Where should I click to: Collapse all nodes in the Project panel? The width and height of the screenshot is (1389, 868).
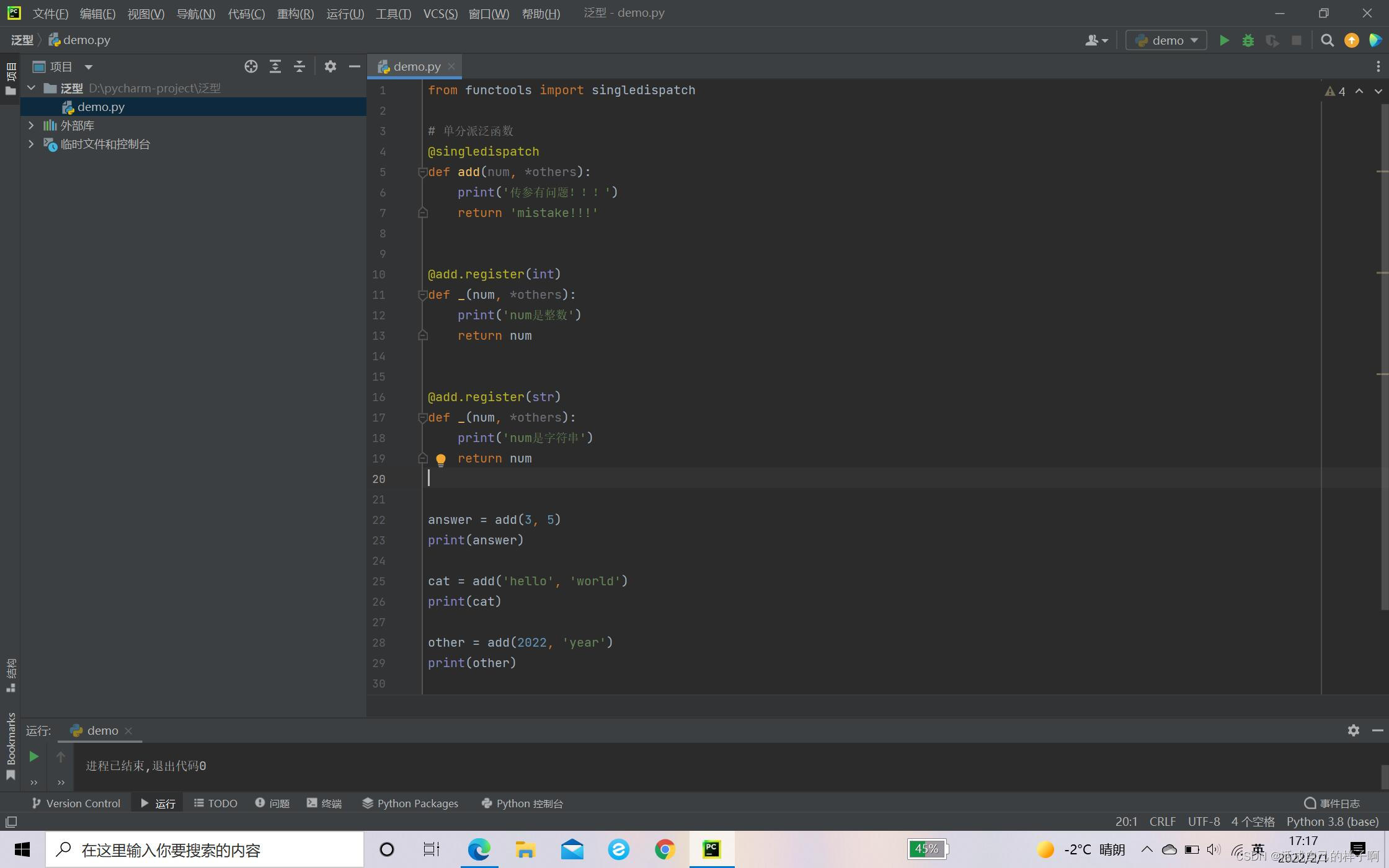300,66
